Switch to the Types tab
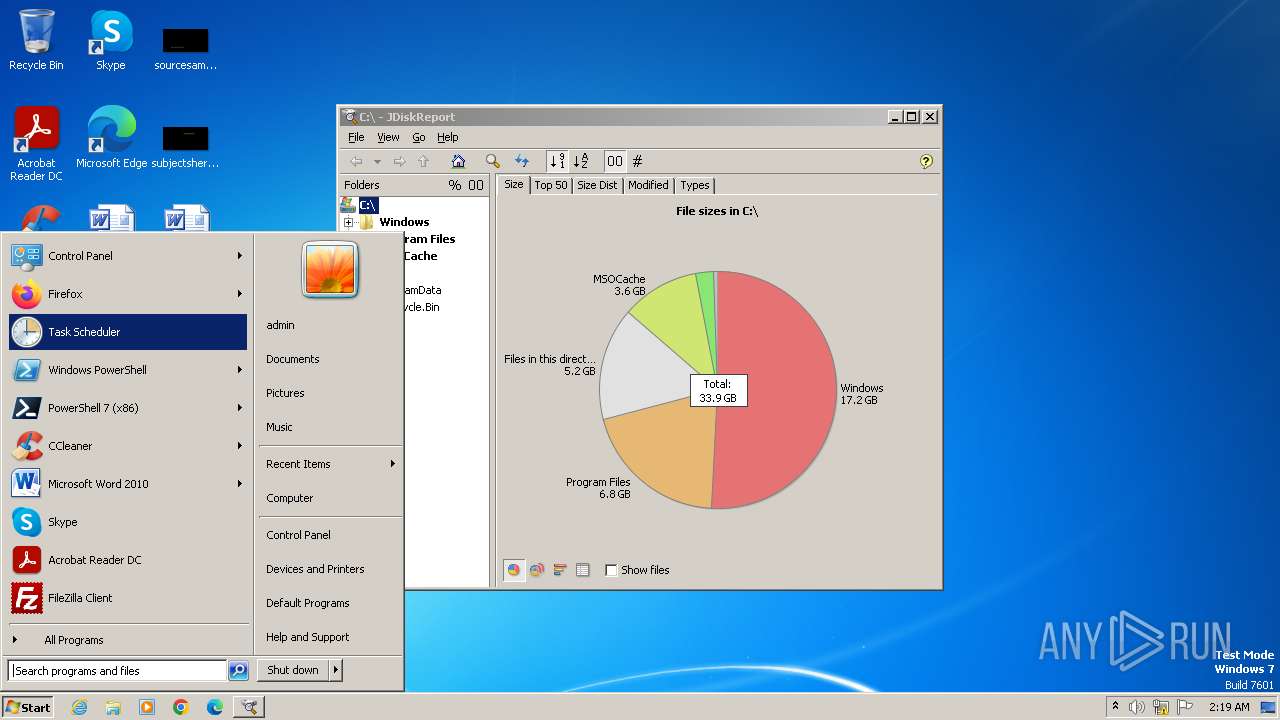This screenshot has height=720, width=1280. tap(694, 185)
